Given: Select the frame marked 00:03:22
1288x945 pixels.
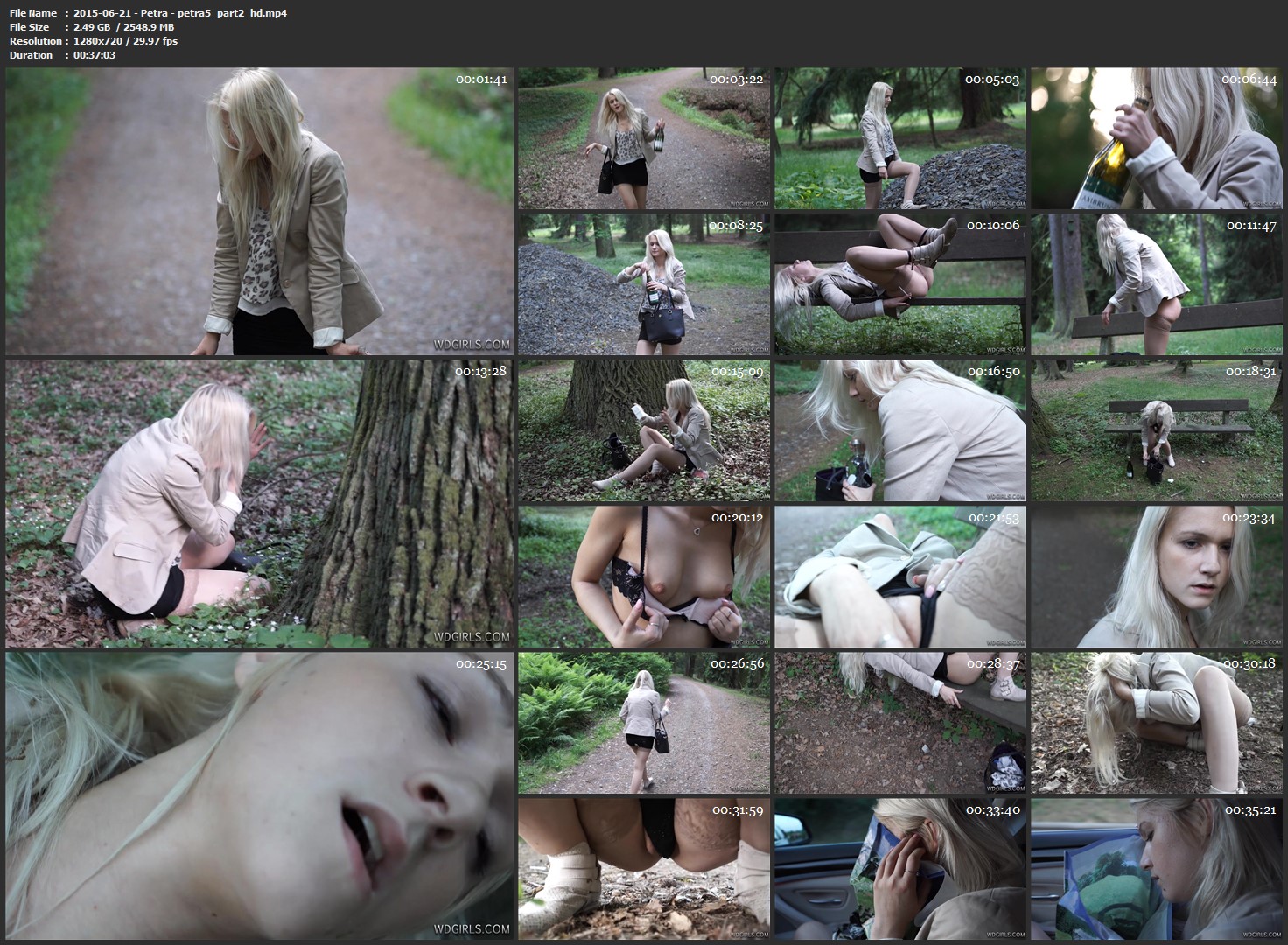Looking at the screenshot, I should click(x=644, y=139).
